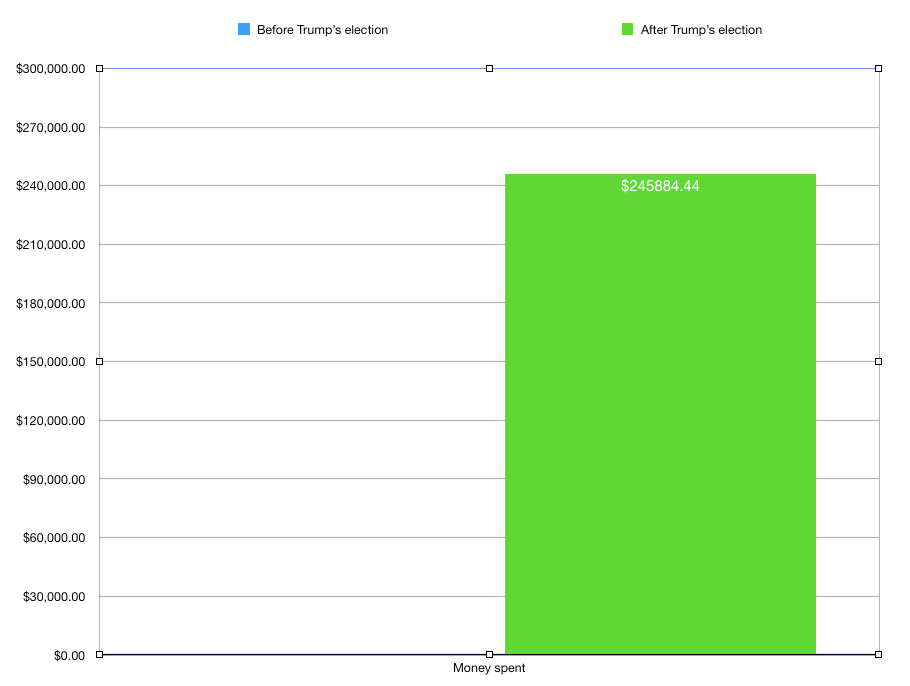
Task: Click the $210,000.00 axis label
Action: click(x=50, y=245)
